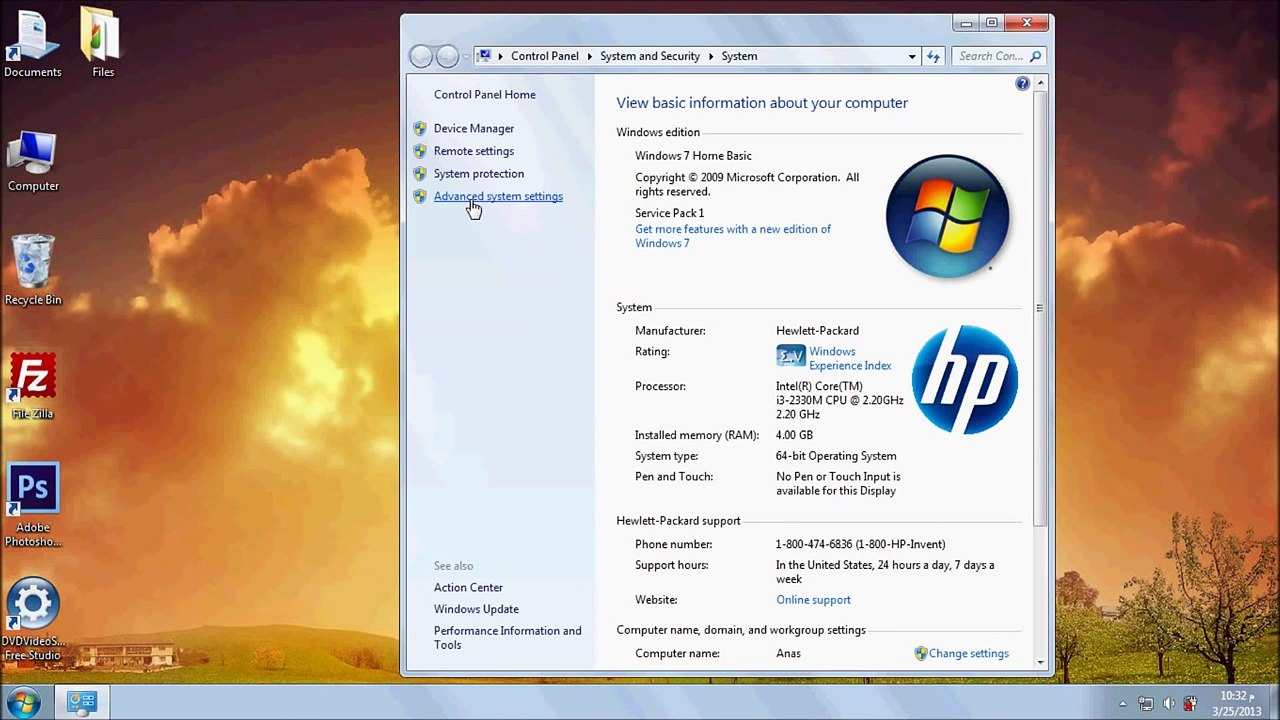Select the Computer desktop icon
This screenshot has height=720, width=1280.
pos(33,161)
